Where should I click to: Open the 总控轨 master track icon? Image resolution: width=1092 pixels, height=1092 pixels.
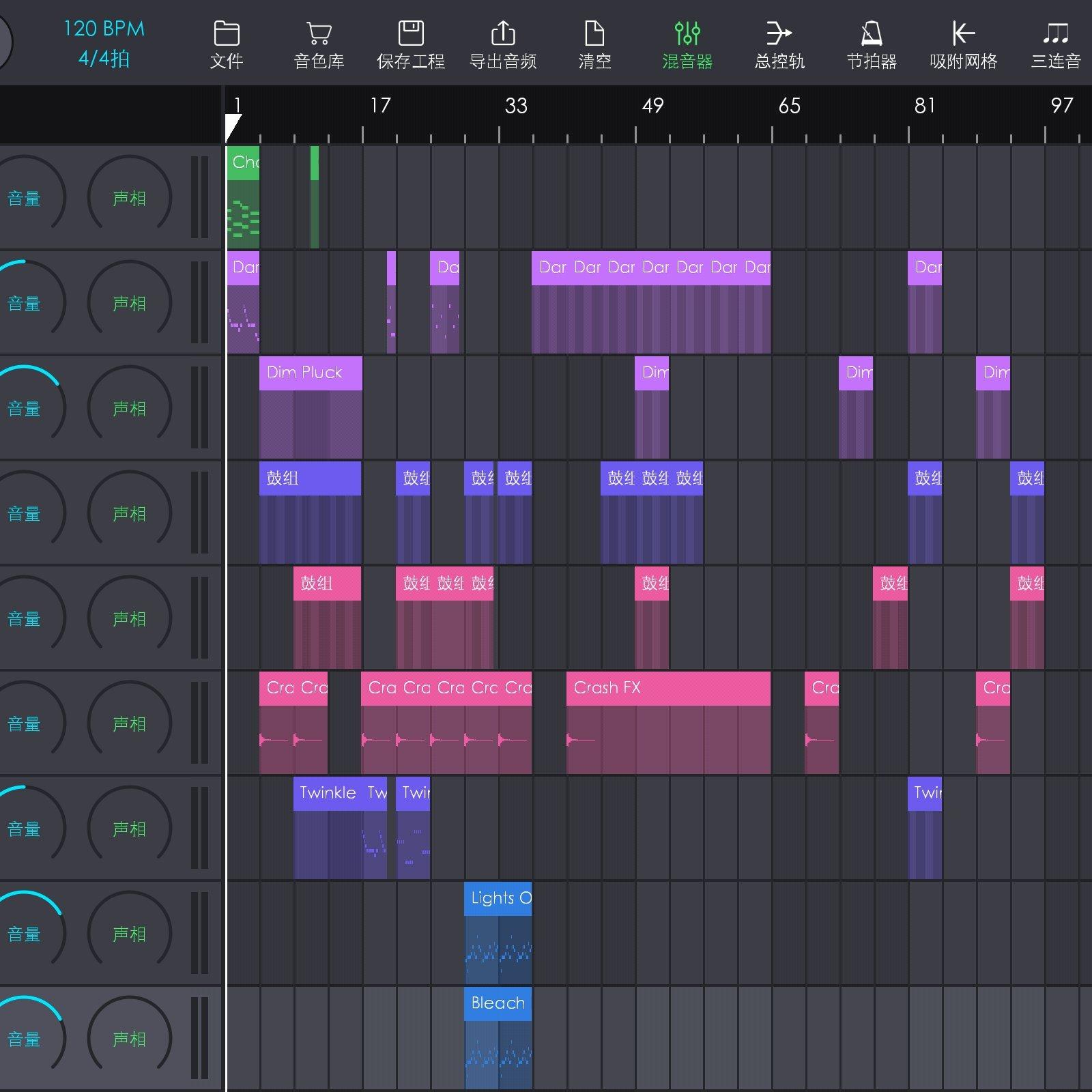tap(779, 34)
